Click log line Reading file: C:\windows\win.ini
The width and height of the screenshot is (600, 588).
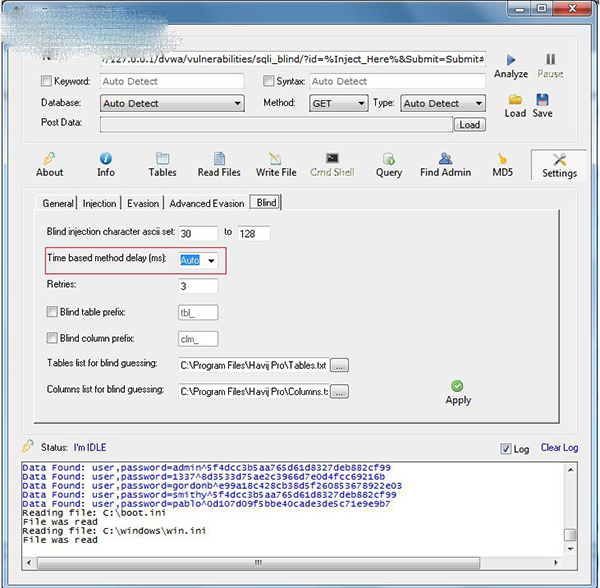pyautogui.click(x=114, y=531)
